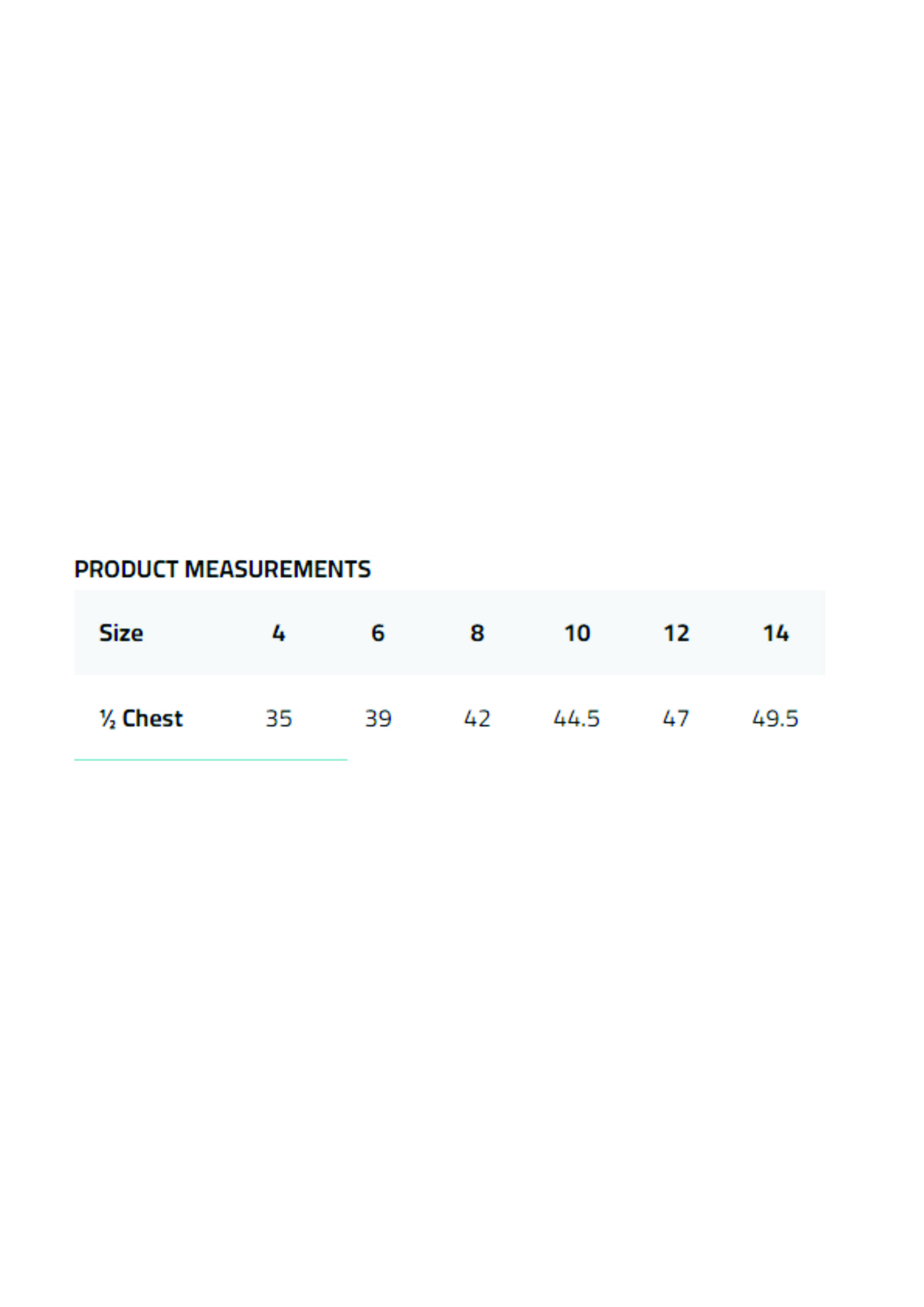Click size 10 column header

tap(577, 633)
